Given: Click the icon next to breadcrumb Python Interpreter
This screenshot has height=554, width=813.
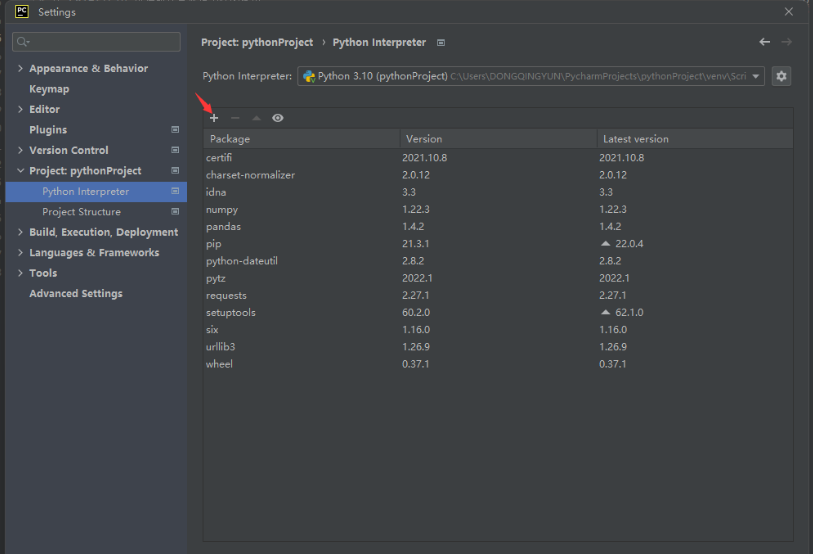Looking at the screenshot, I should [x=441, y=43].
